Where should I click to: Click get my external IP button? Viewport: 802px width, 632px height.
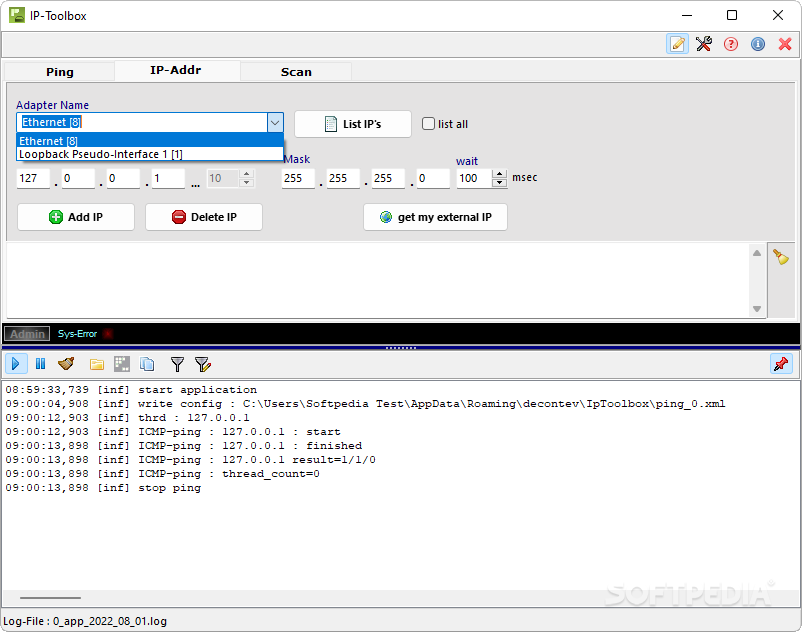[435, 217]
